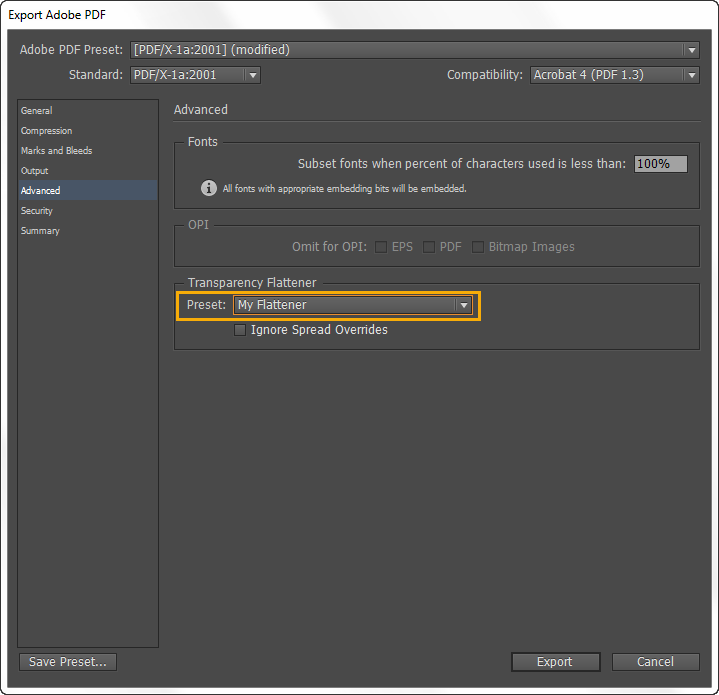Switch to the General panel
719x695 pixels.
[37, 111]
